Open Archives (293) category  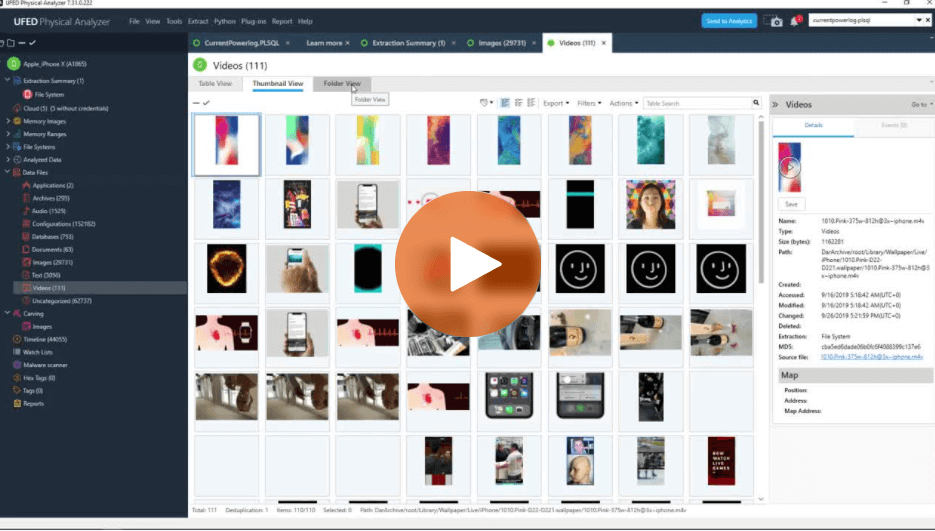click(46, 198)
